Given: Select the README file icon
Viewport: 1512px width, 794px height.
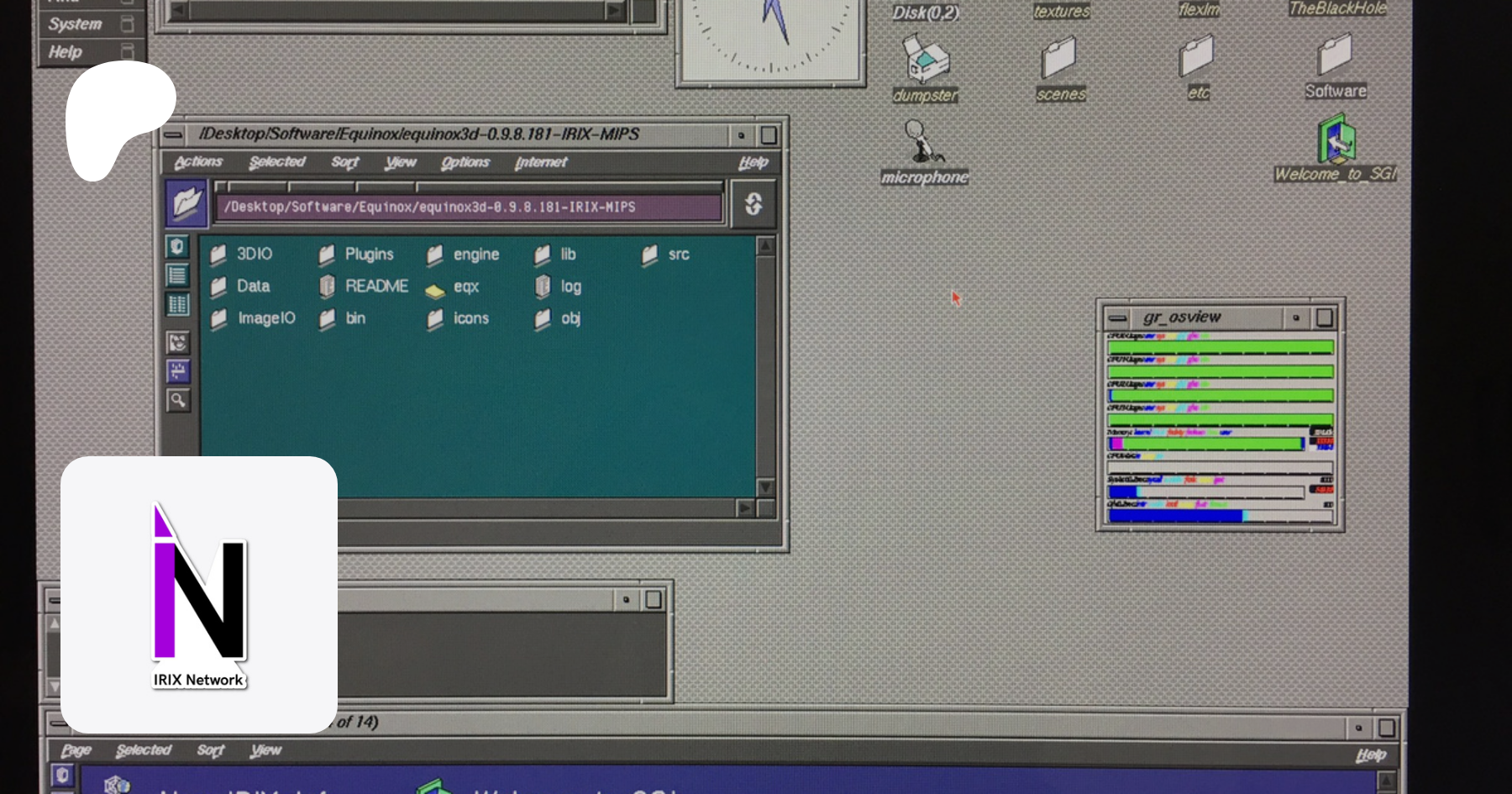Looking at the screenshot, I should click(x=328, y=287).
